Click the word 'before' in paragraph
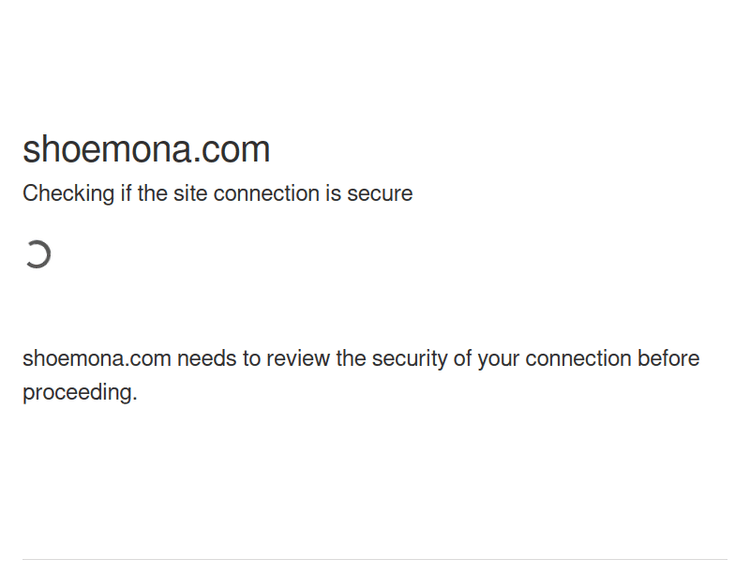Screen dimensions: 750x563 [x=669, y=358]
